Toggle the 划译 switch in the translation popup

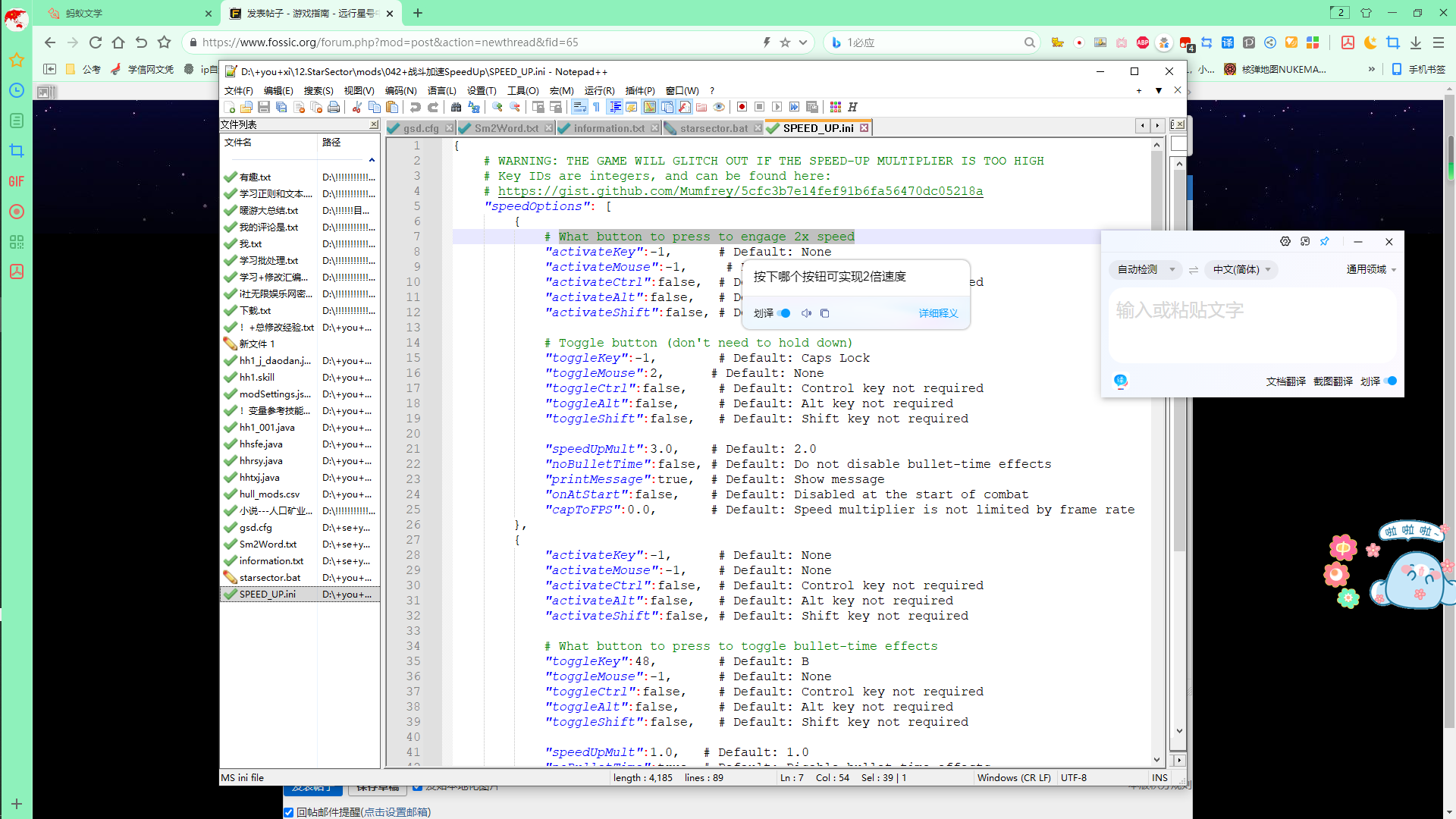[785, 313]
